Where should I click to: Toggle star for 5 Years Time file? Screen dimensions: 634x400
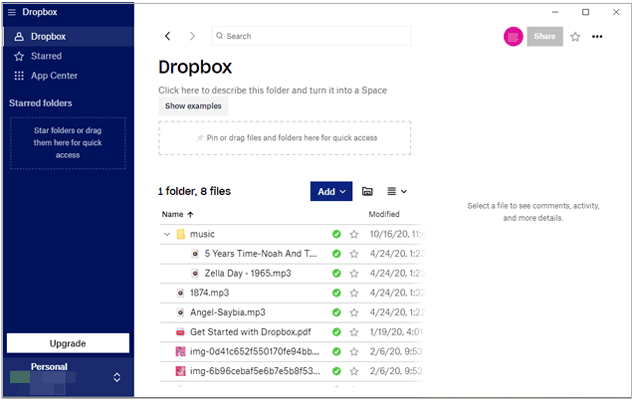click(354, 254)
